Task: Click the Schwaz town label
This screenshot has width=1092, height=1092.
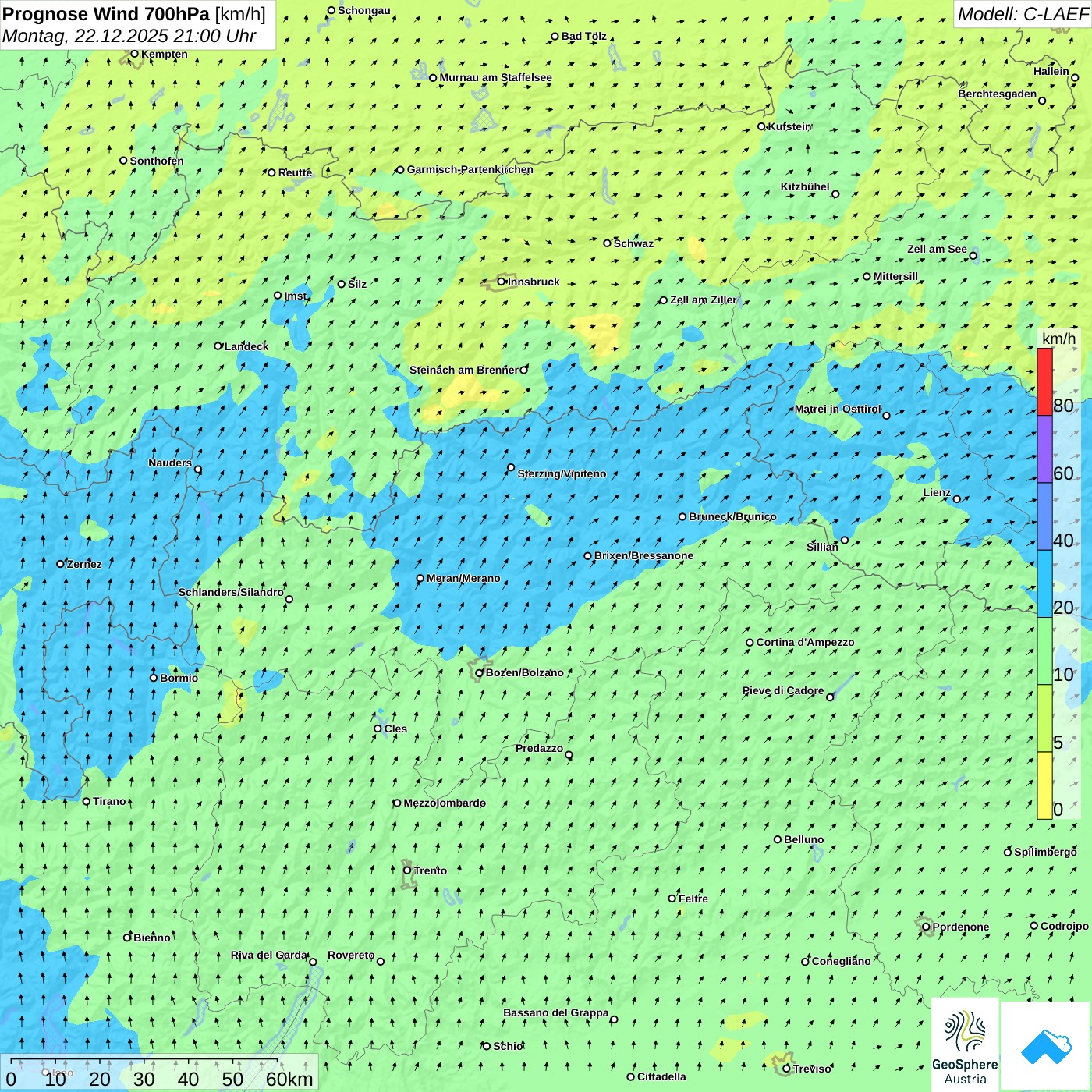Action: (633, 243)
